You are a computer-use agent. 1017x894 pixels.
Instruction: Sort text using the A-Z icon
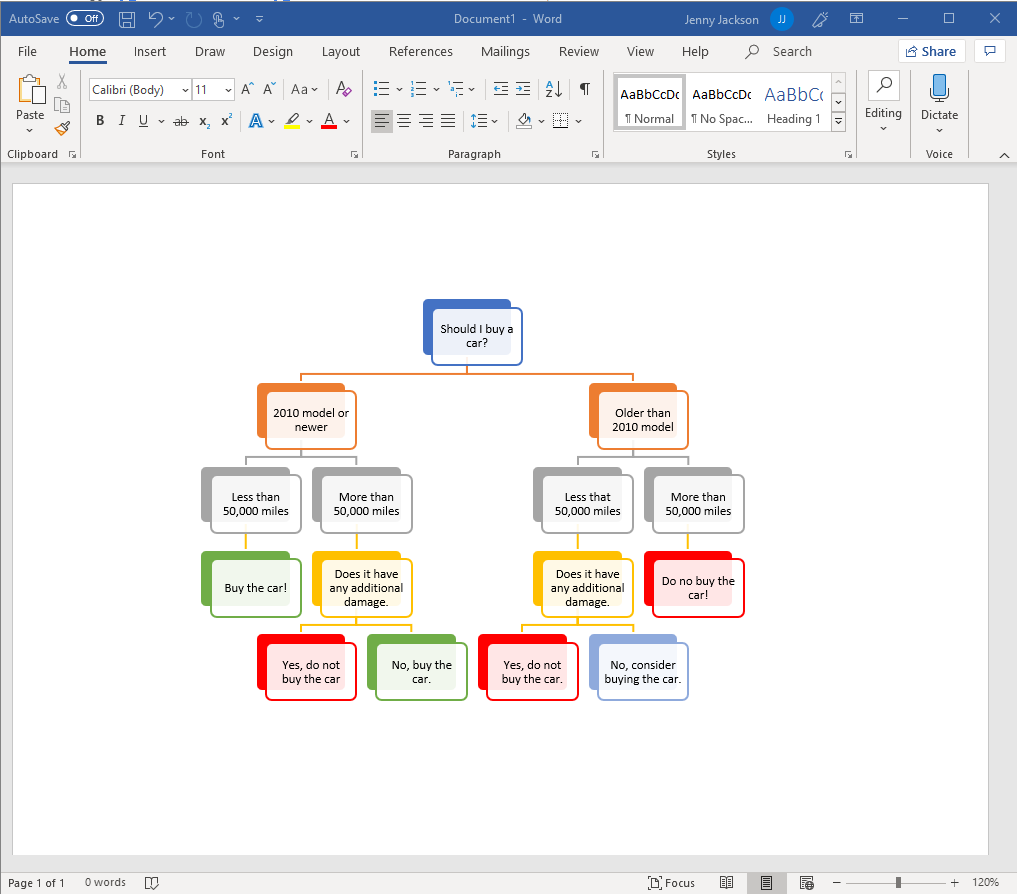pyautogui.click(x=553, y=90)
